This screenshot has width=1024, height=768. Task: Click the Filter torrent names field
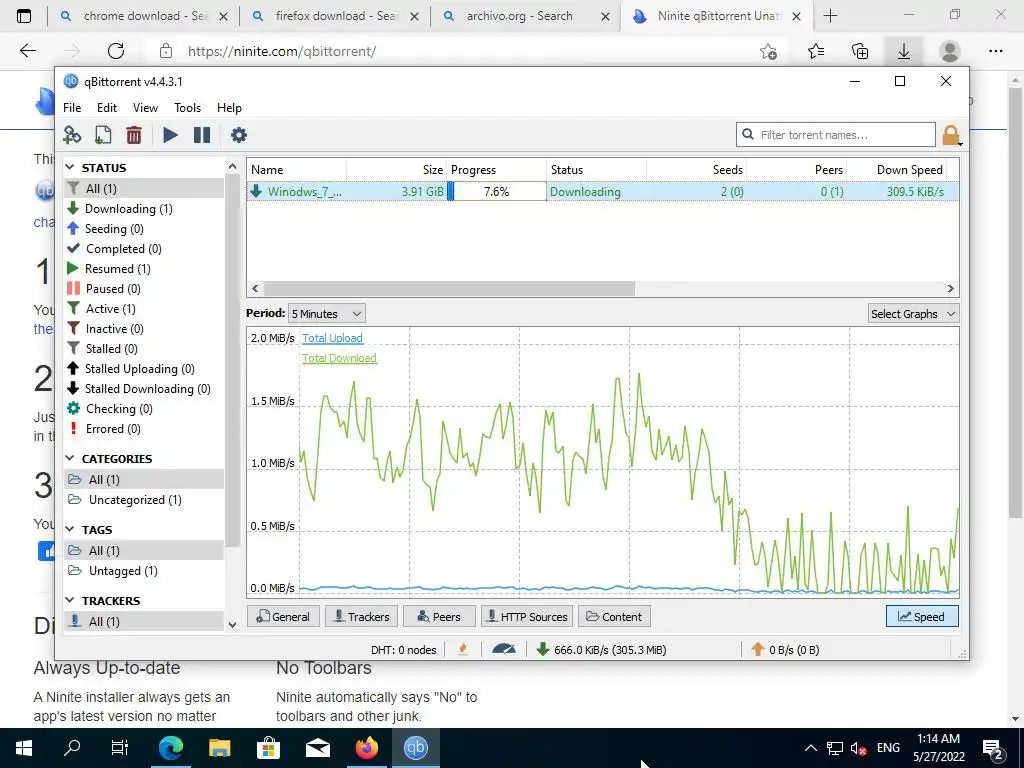[836, 135]
